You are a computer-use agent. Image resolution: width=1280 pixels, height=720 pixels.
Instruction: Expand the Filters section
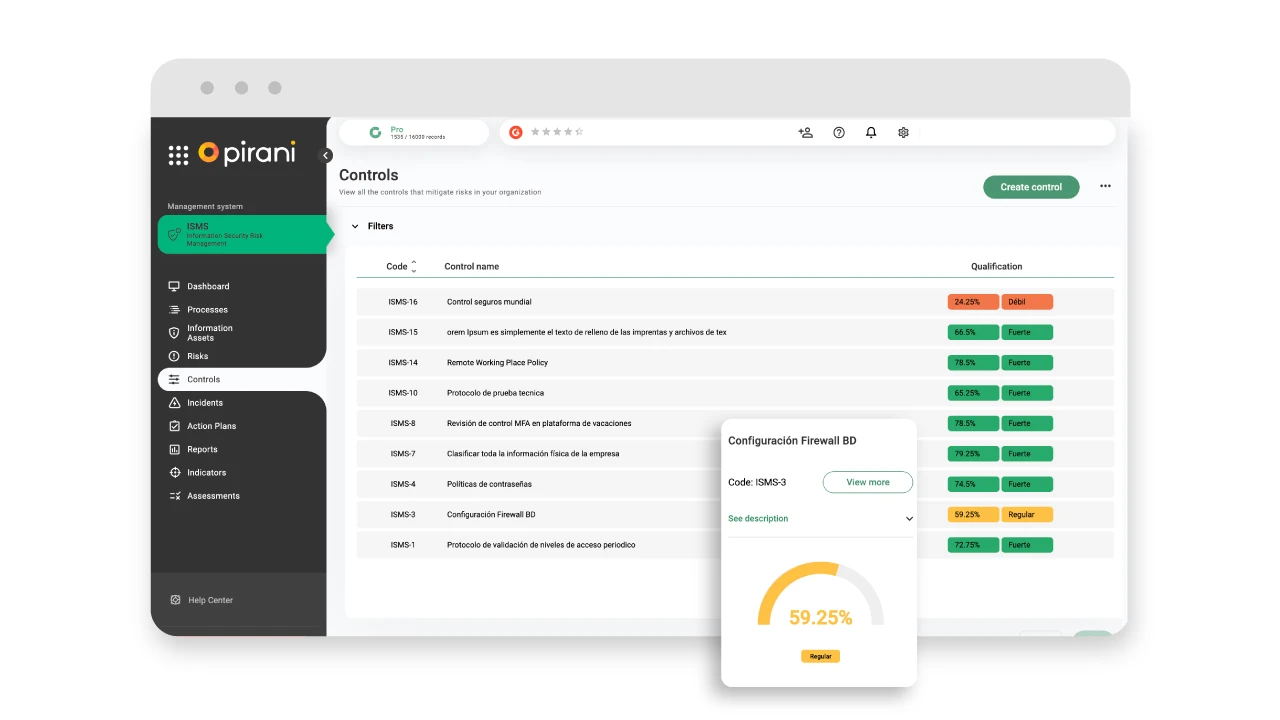tap(355, 226)
